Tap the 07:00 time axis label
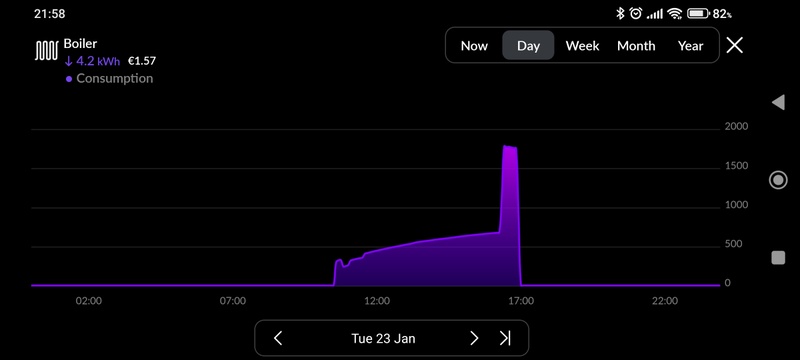 click(x=233, y=301)
